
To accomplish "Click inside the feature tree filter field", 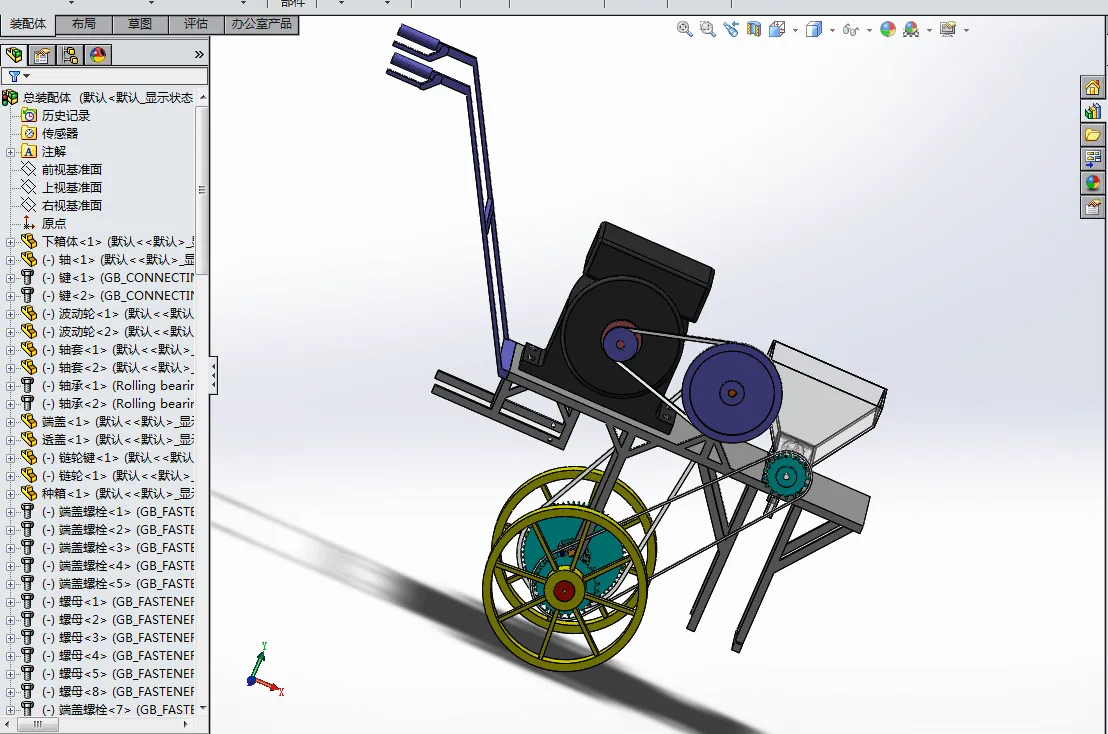I will (105, 76).
